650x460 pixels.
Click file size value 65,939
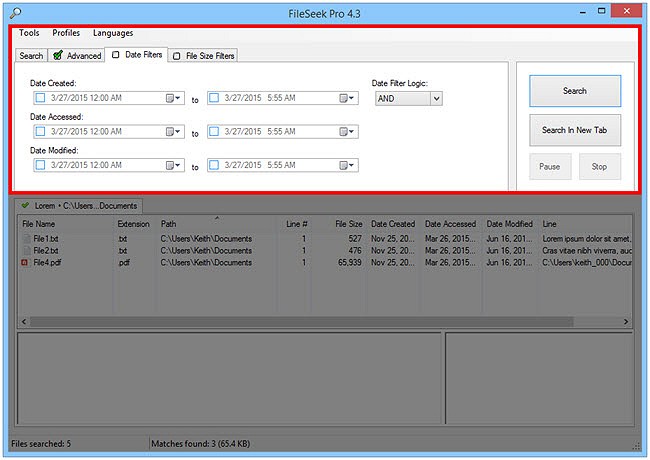pyautogui.click(x=350, y=262)
